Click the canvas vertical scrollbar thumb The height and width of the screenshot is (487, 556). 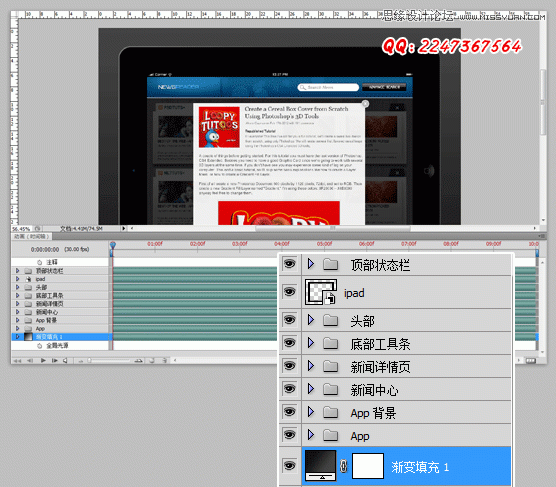pos(543,102)
